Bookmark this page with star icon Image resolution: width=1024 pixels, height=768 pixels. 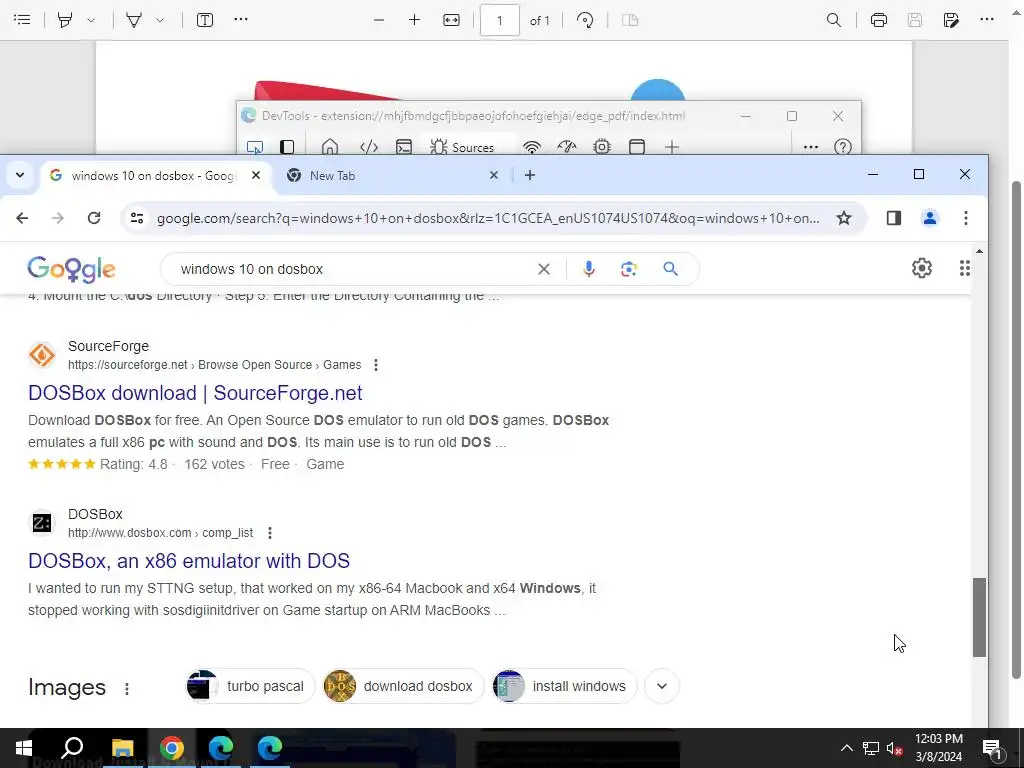pos(844,218)
